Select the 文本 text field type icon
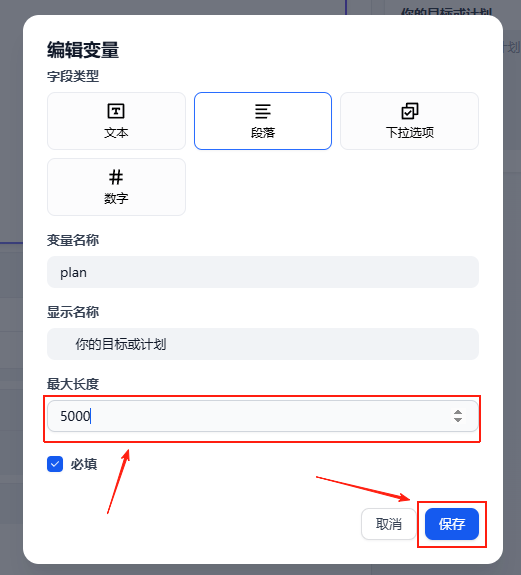The height and width of the screenshot is (575, 521). 116,111
